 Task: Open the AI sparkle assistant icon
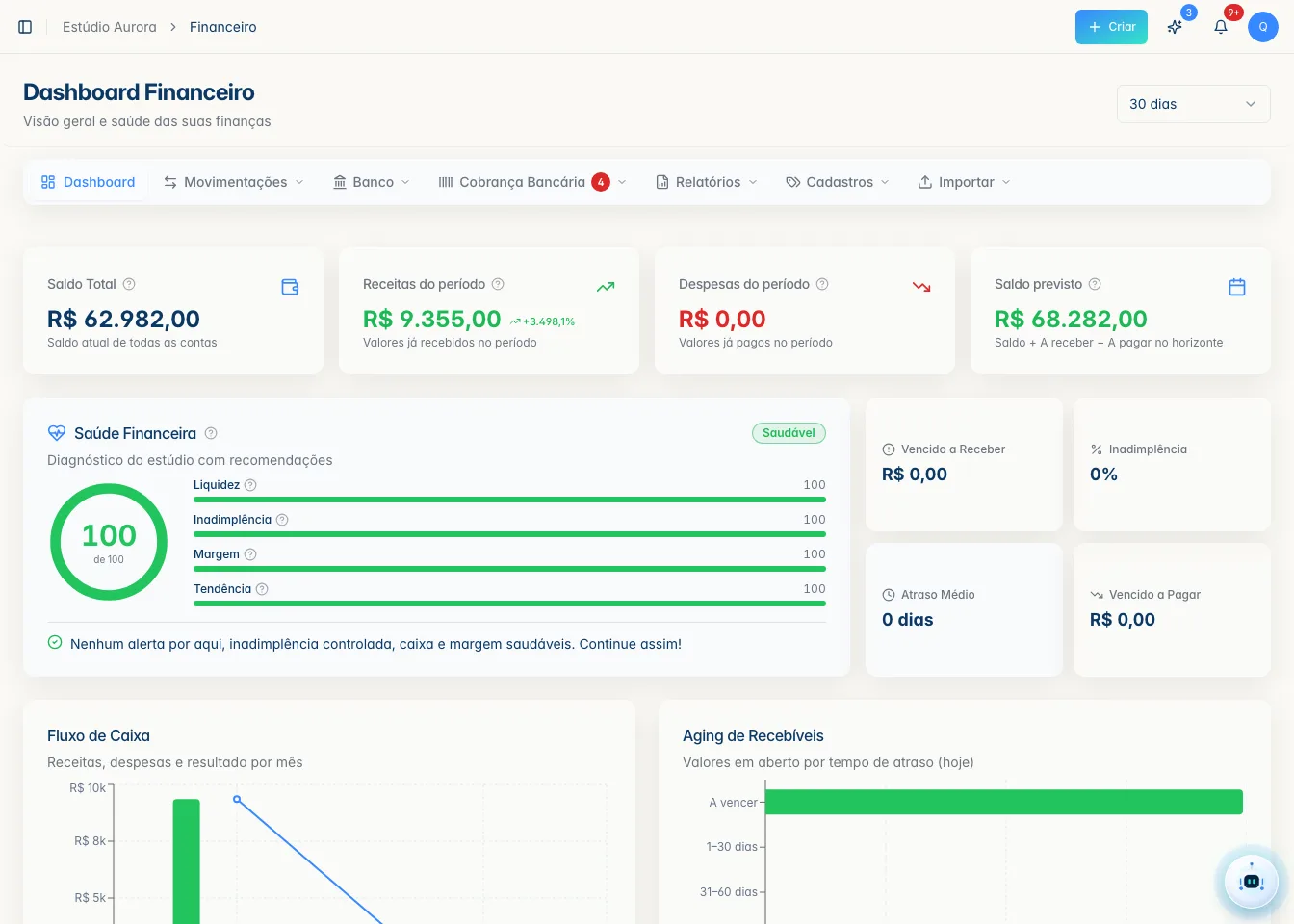(x=1175, y=27)
